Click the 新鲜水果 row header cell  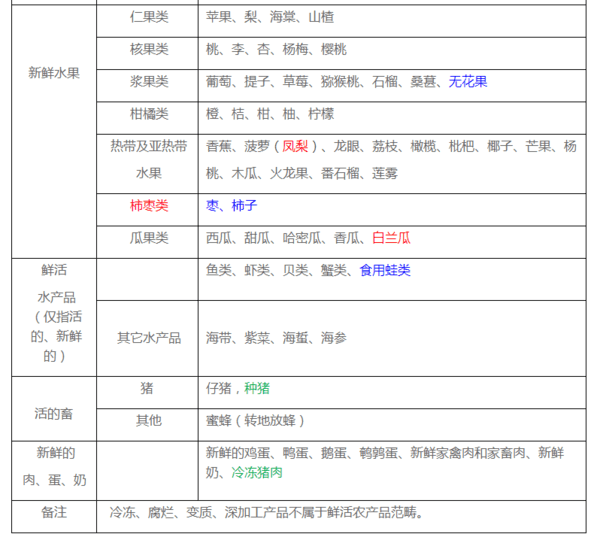pos(54,72)
